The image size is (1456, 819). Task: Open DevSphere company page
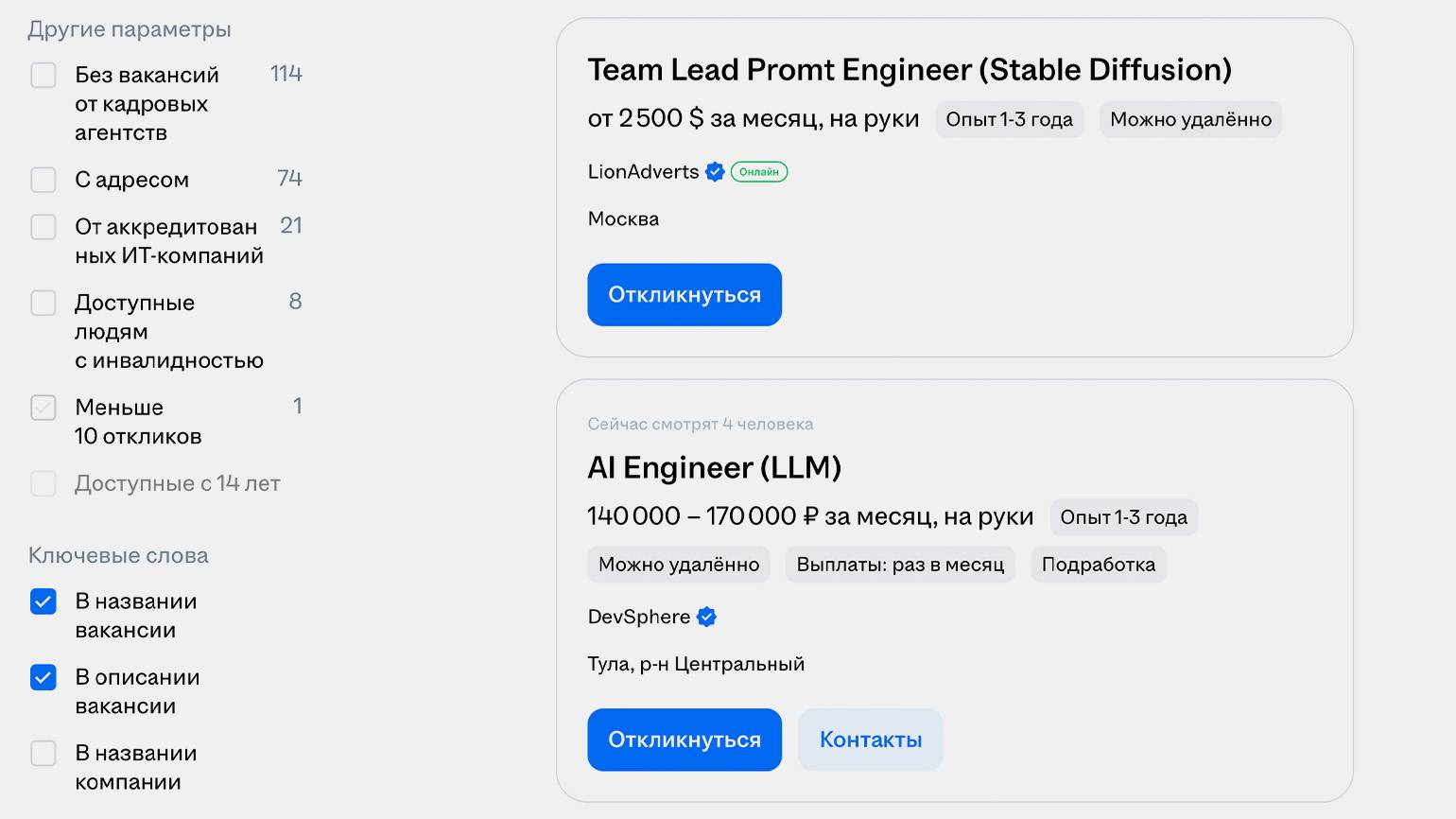click(638, 618)
